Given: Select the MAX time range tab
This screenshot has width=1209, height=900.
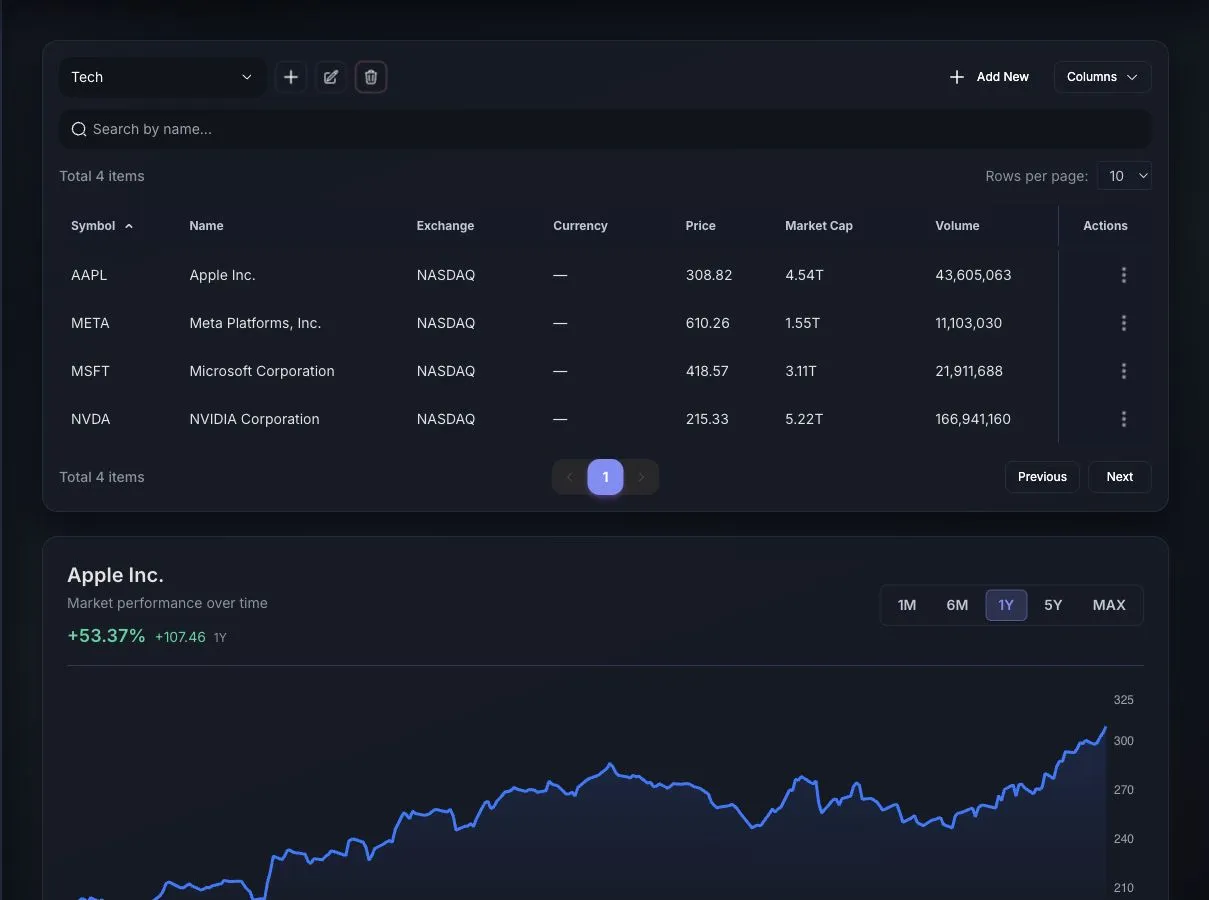Looking at the screenshot, I should coord(1109,605).
